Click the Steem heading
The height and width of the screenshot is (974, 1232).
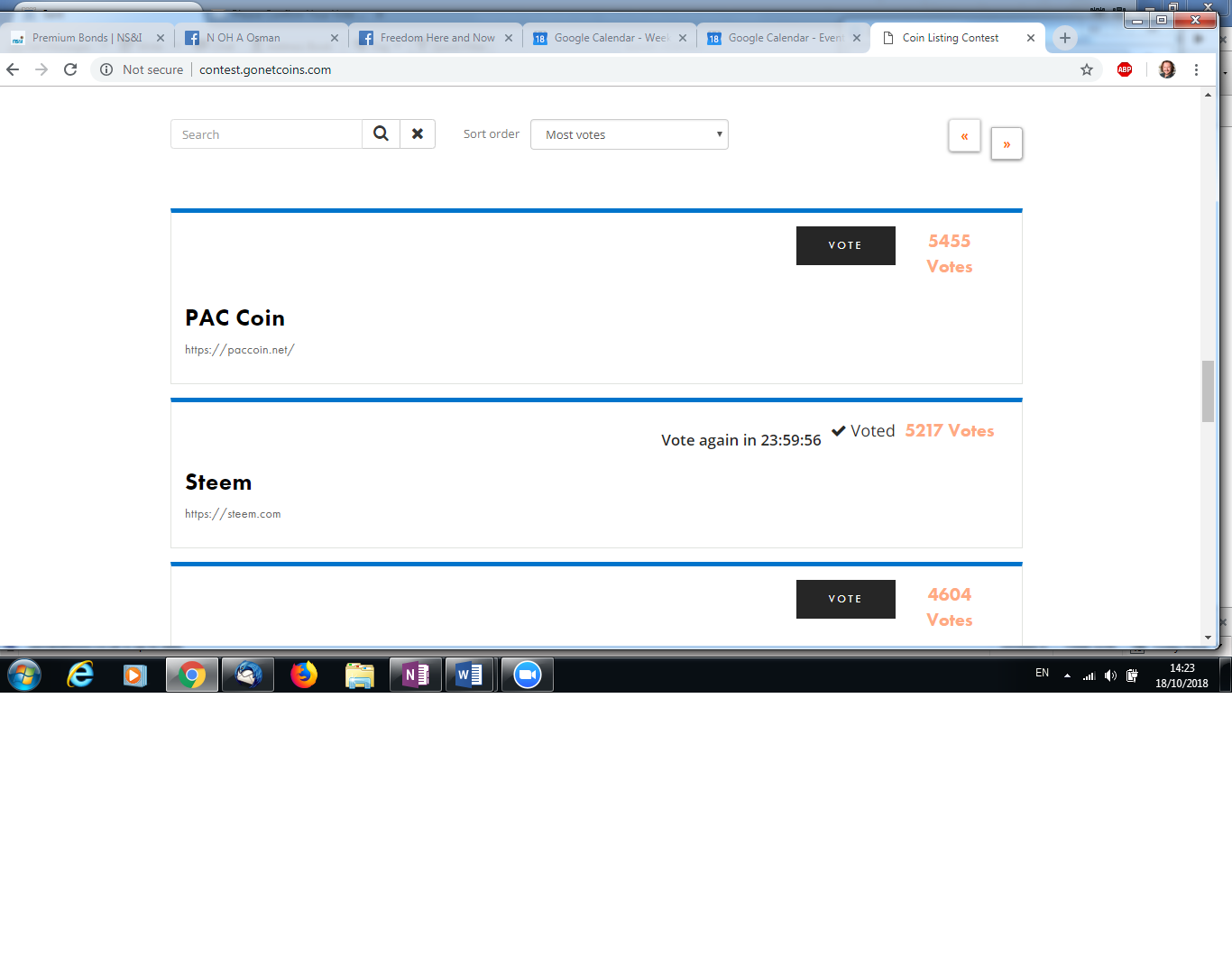218,482
